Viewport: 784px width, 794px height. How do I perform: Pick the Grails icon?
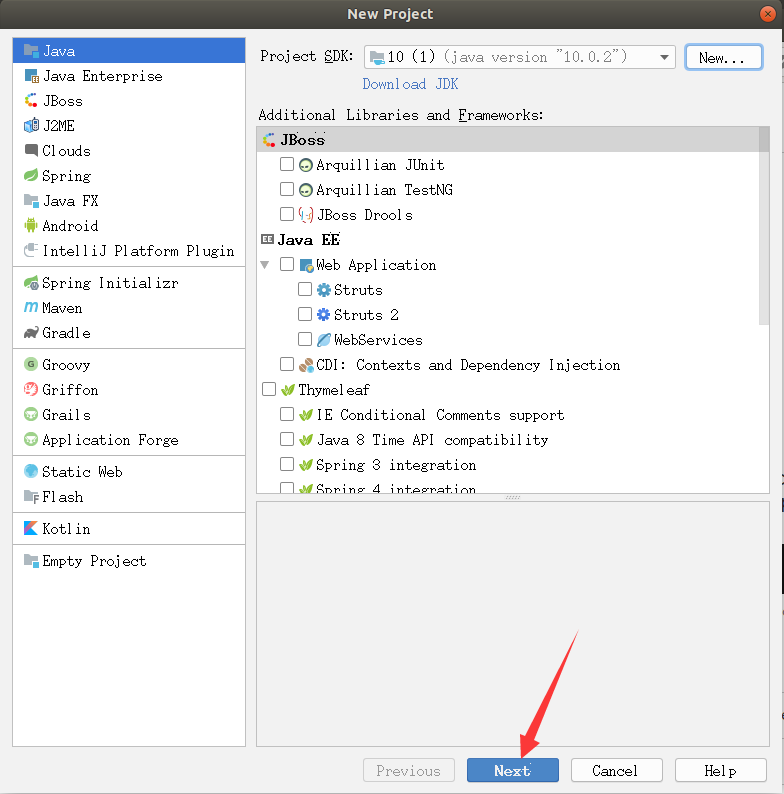click(31, 414)
